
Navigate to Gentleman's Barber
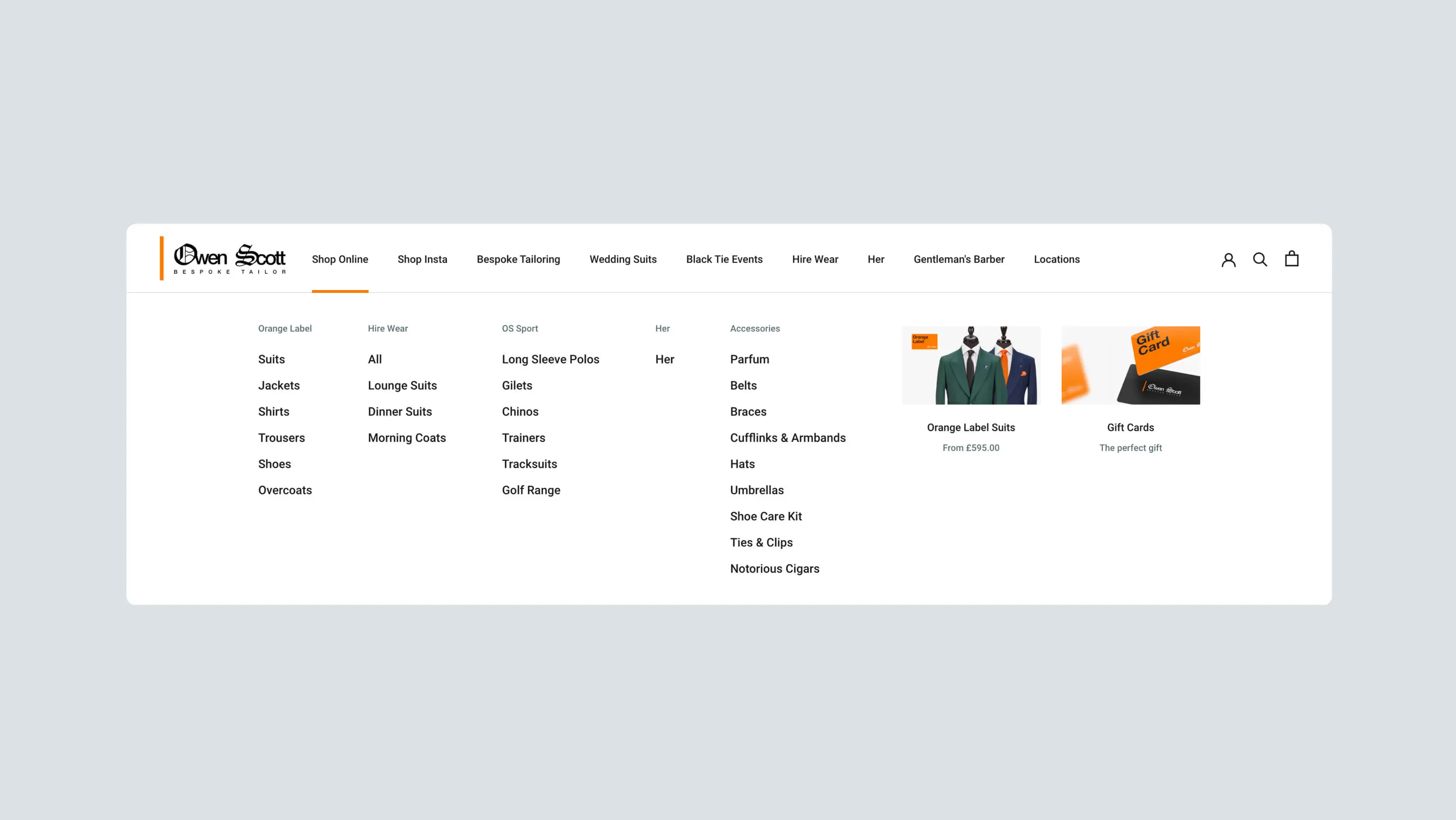(x=959, y=259)
